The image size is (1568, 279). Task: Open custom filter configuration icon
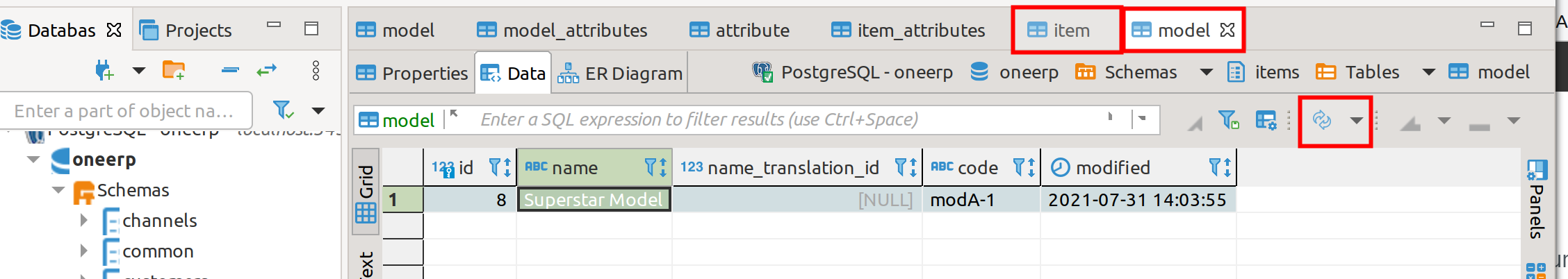click(x=1266, y=120)
